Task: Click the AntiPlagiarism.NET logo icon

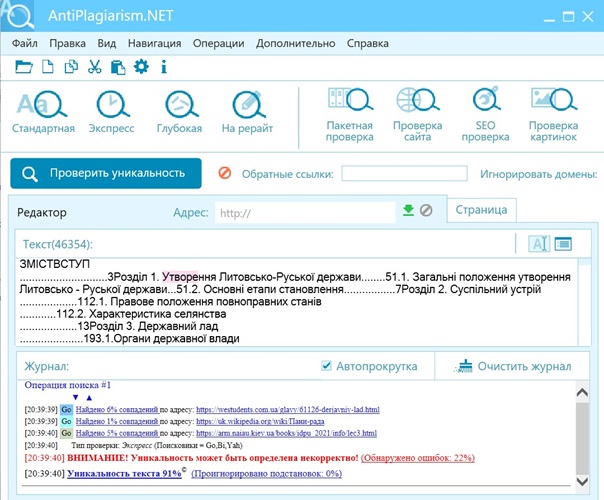Action: click(17, 16)
